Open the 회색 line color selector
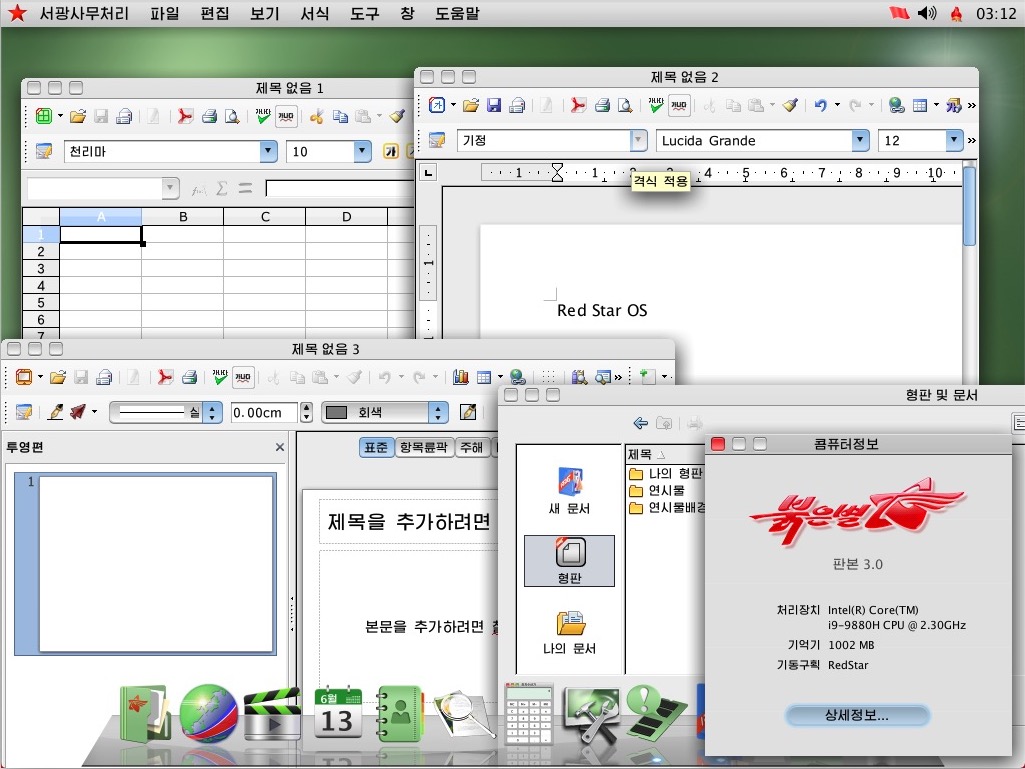The width and height of the screenshot is (1025, 769). [438, 412]
